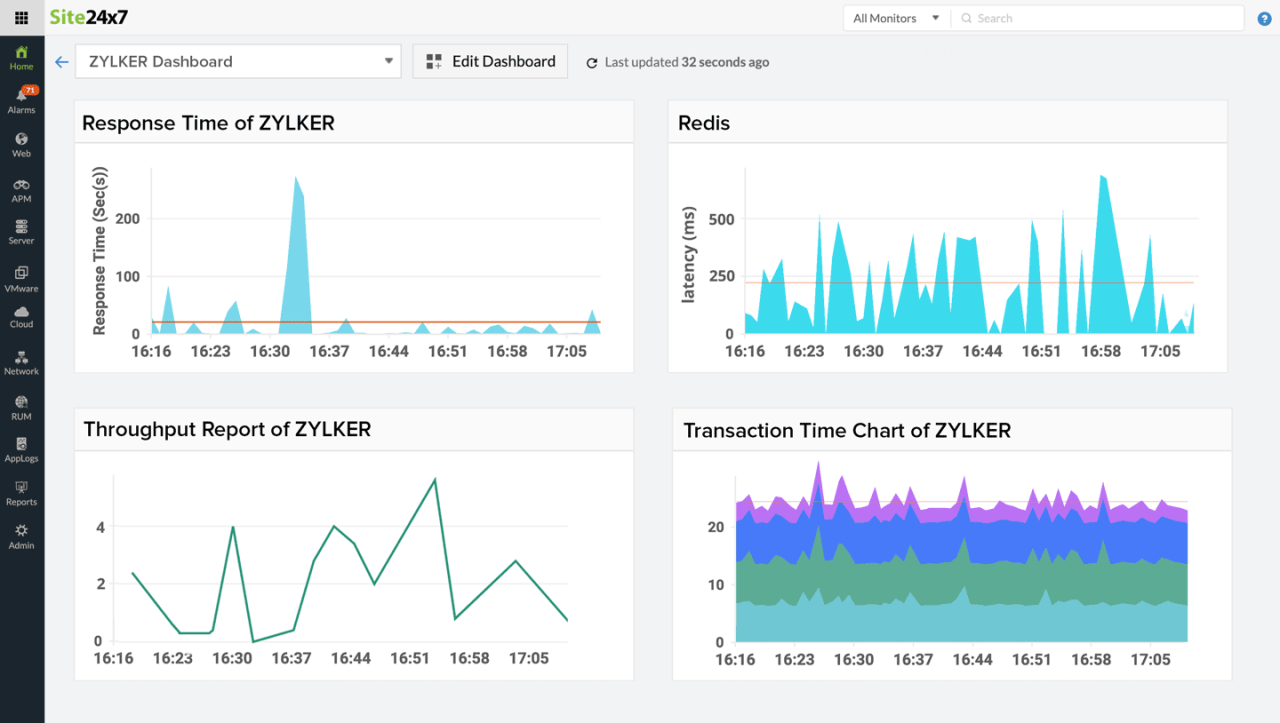This screenshot has height=723, width=1280.
Task: Open the apps grid menu
Action: pos(21,17)
